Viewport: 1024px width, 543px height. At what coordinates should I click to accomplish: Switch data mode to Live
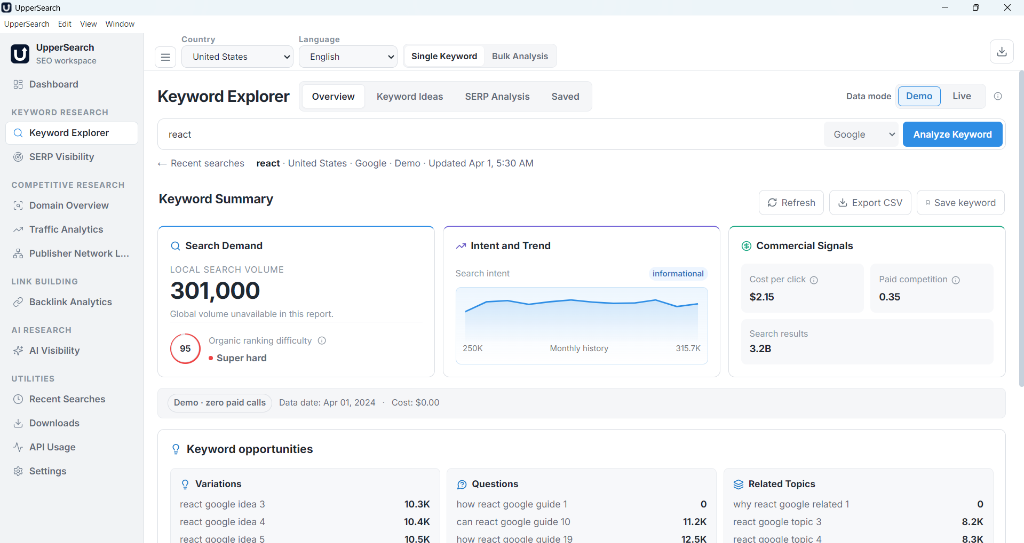(961, 96)
